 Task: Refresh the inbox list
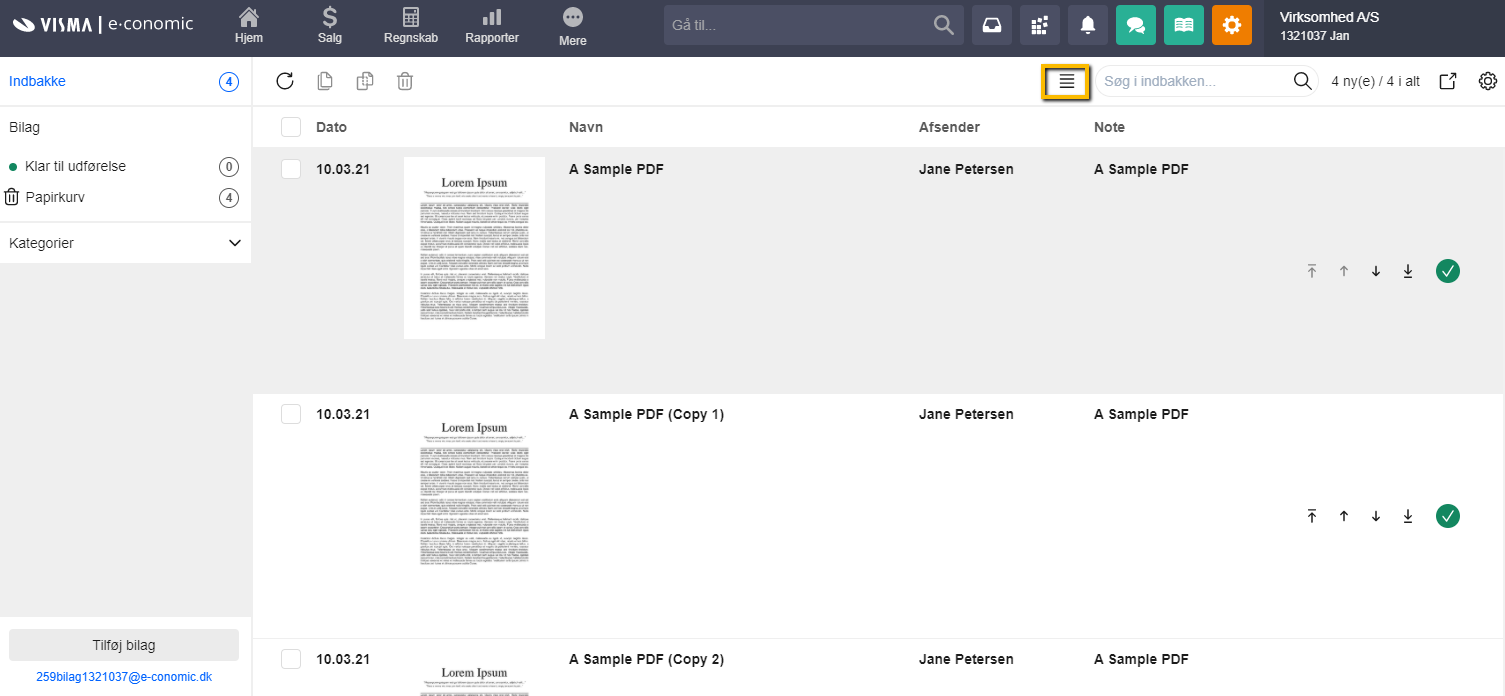(x=285, y=82)
